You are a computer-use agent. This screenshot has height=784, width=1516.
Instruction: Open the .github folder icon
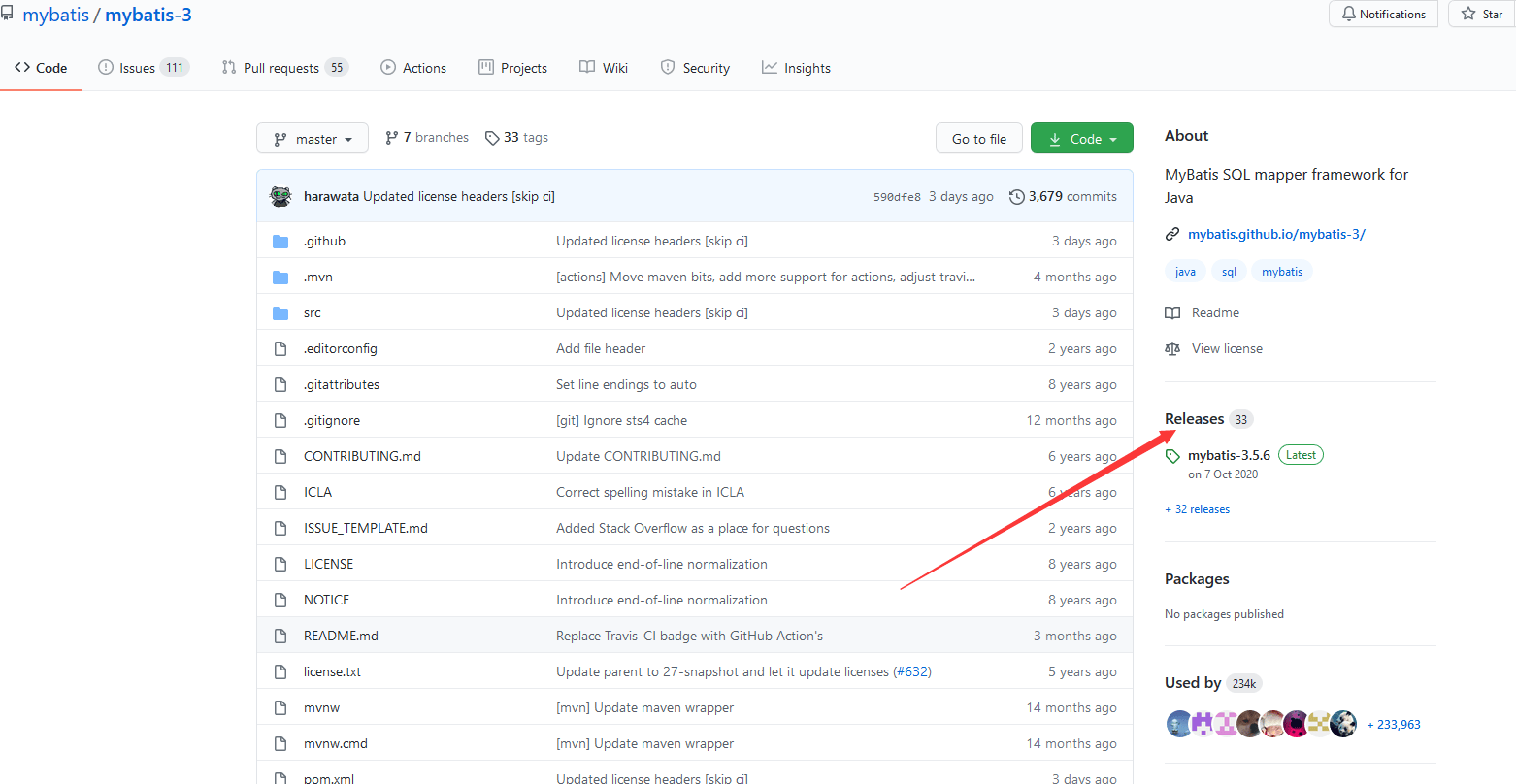(x=280, y=242)
